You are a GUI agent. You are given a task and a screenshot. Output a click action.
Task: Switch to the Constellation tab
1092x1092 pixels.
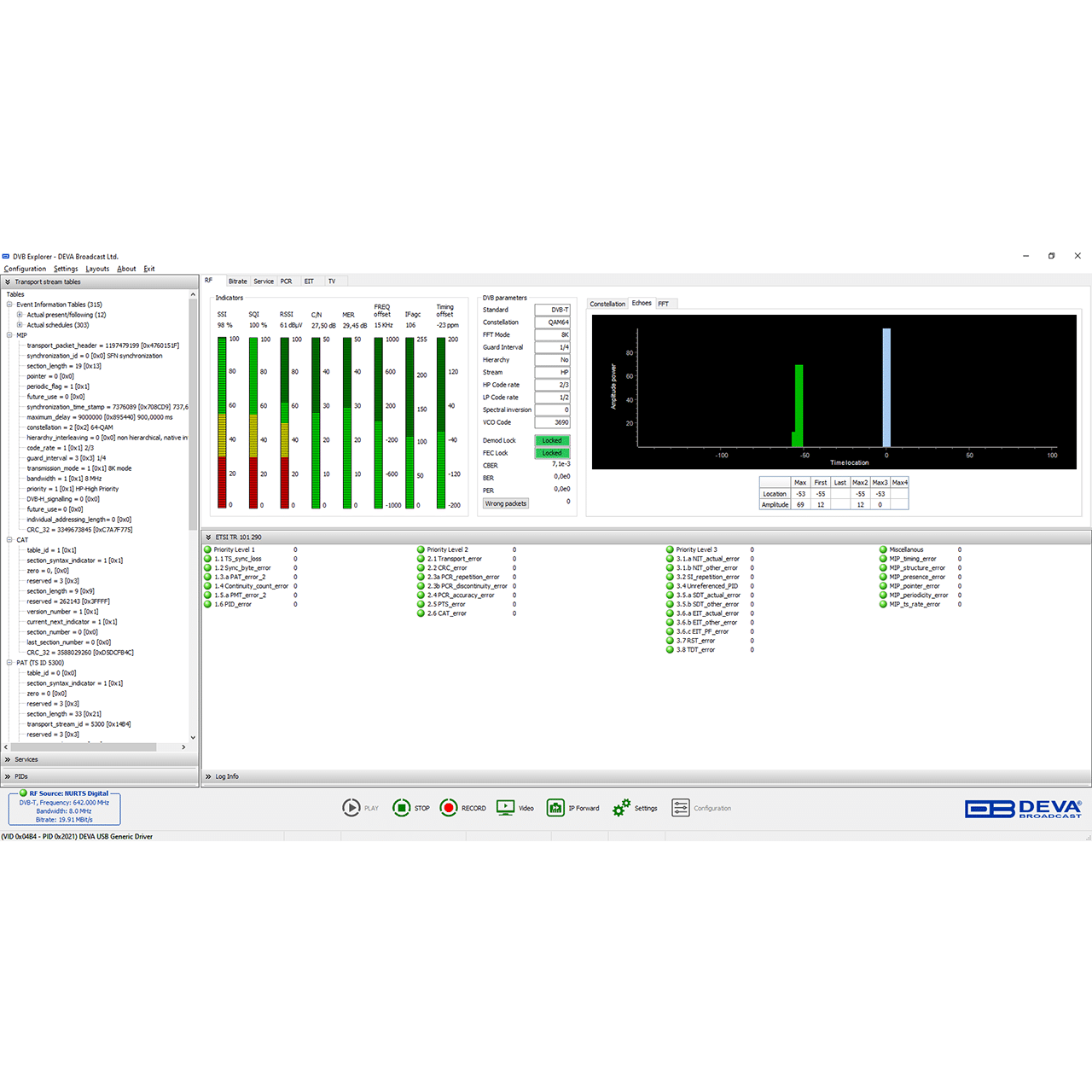coord(607,304)
